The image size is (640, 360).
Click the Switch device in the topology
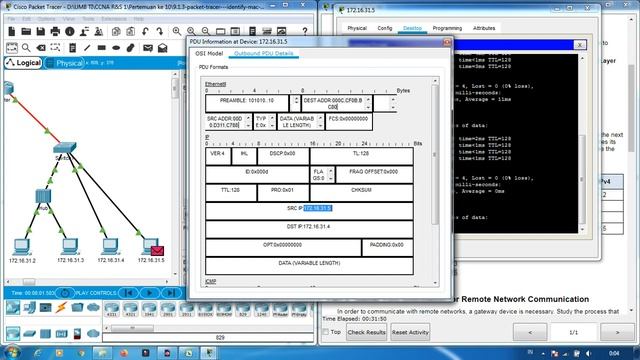click(x=64, y=148)
